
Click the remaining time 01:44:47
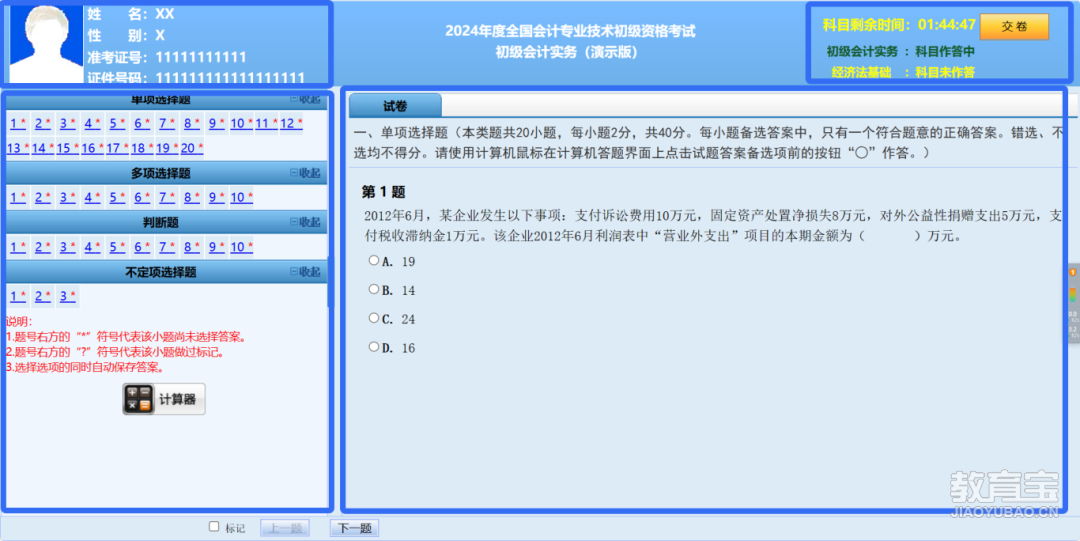(947, 25)
